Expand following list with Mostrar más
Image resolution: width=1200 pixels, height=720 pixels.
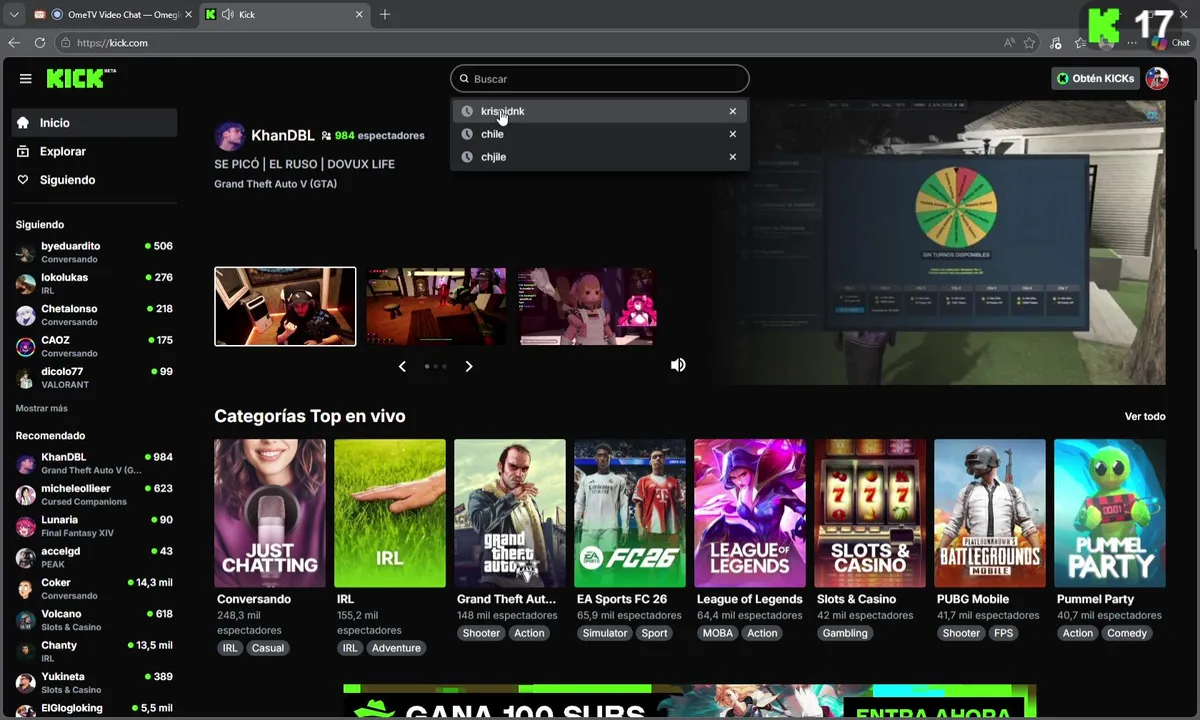pos(42,408)
